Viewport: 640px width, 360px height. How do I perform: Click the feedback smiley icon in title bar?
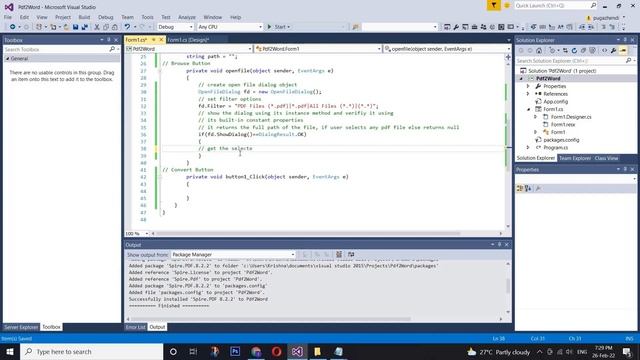click(x=507, y=5)
